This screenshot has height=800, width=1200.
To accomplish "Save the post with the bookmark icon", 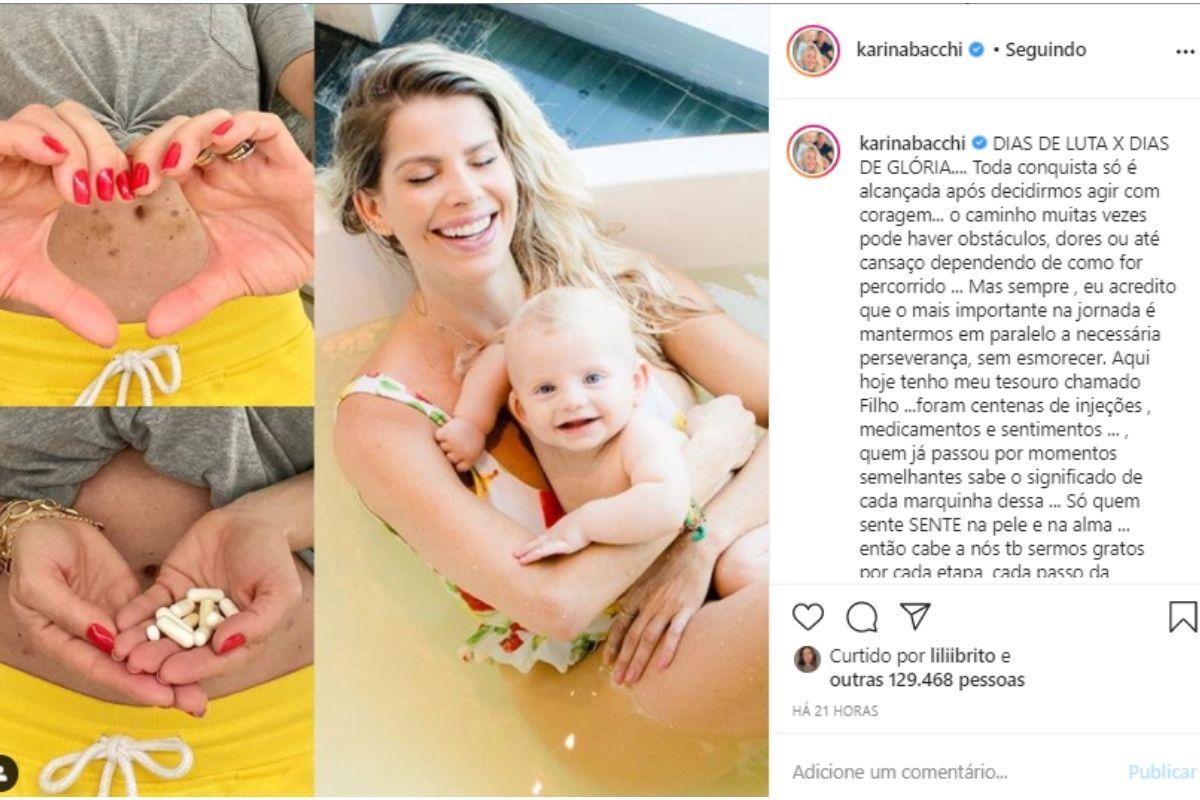I will [1182, 616].
